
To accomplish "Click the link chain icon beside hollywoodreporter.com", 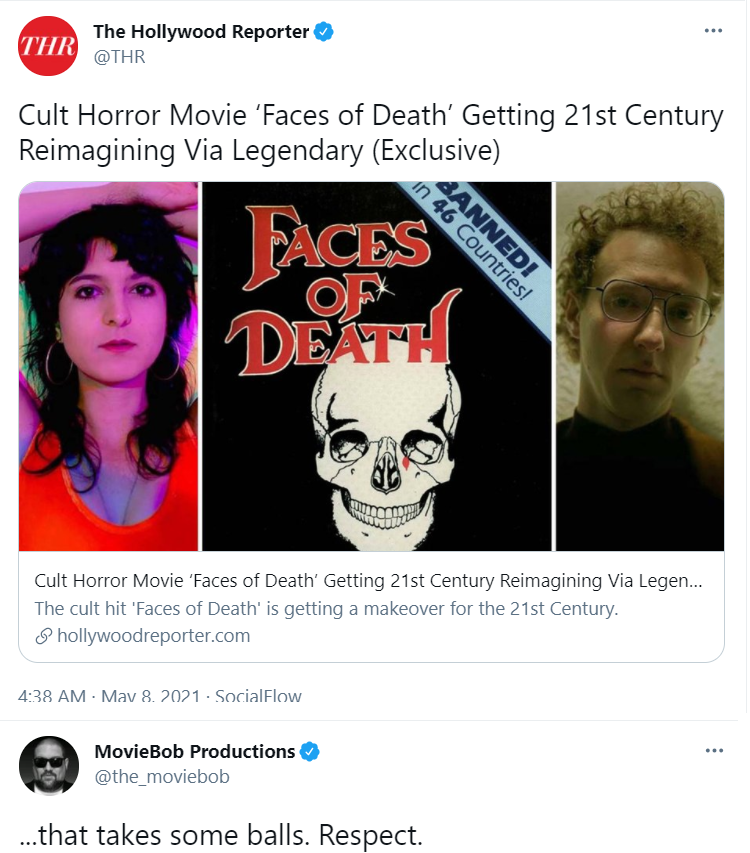I will (x=44, y=636).
